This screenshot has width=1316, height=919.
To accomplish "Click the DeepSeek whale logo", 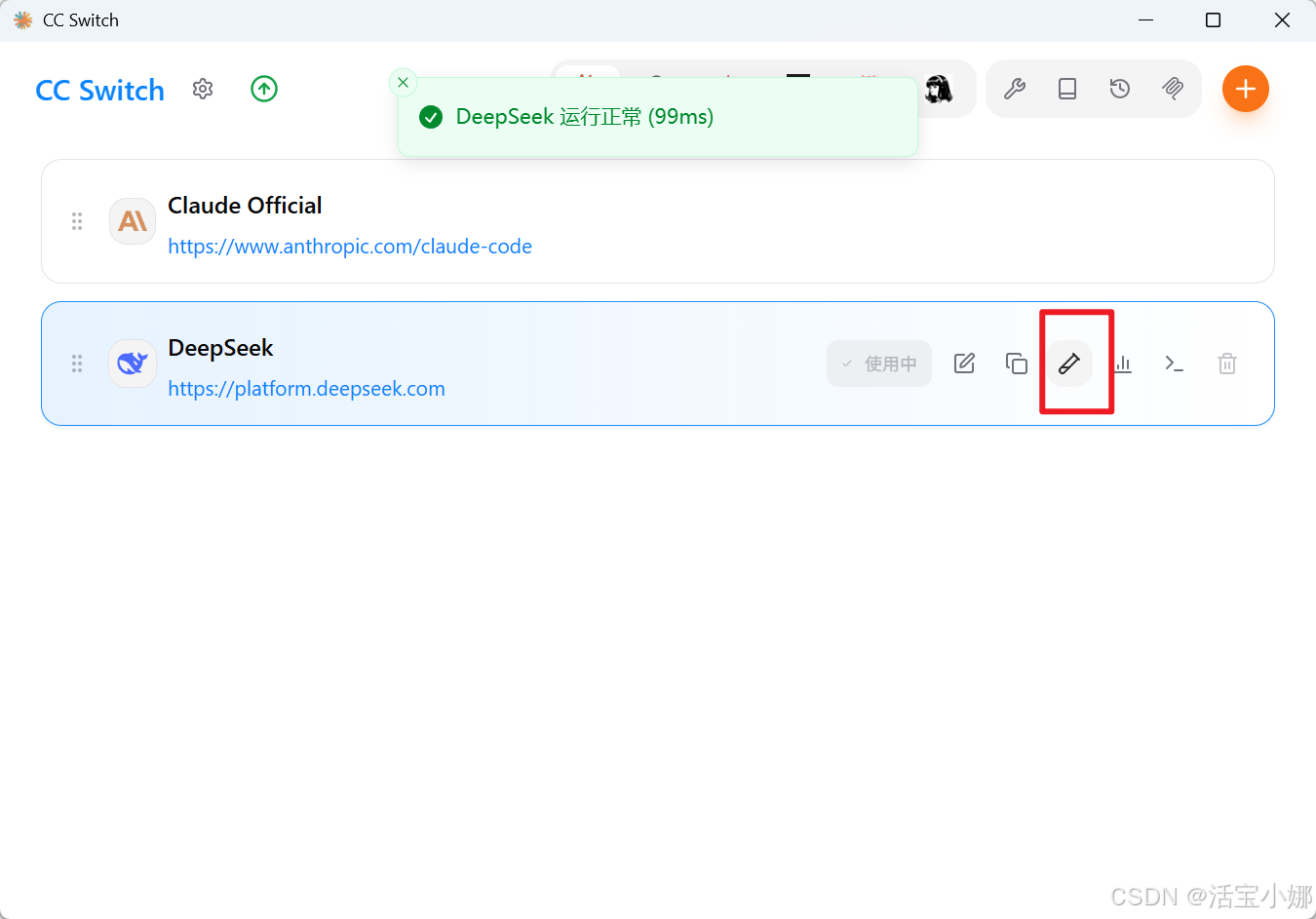I will point(133,364).
